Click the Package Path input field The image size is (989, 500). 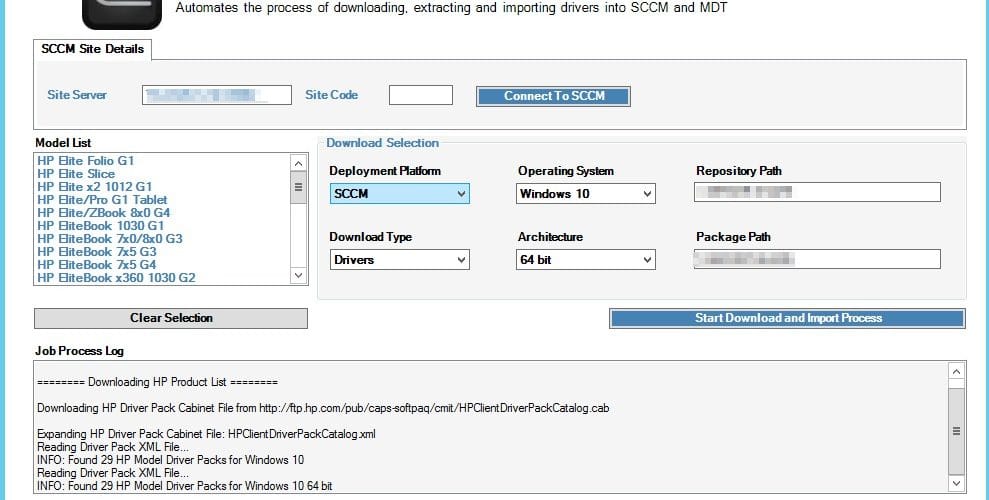coord(817,259)
